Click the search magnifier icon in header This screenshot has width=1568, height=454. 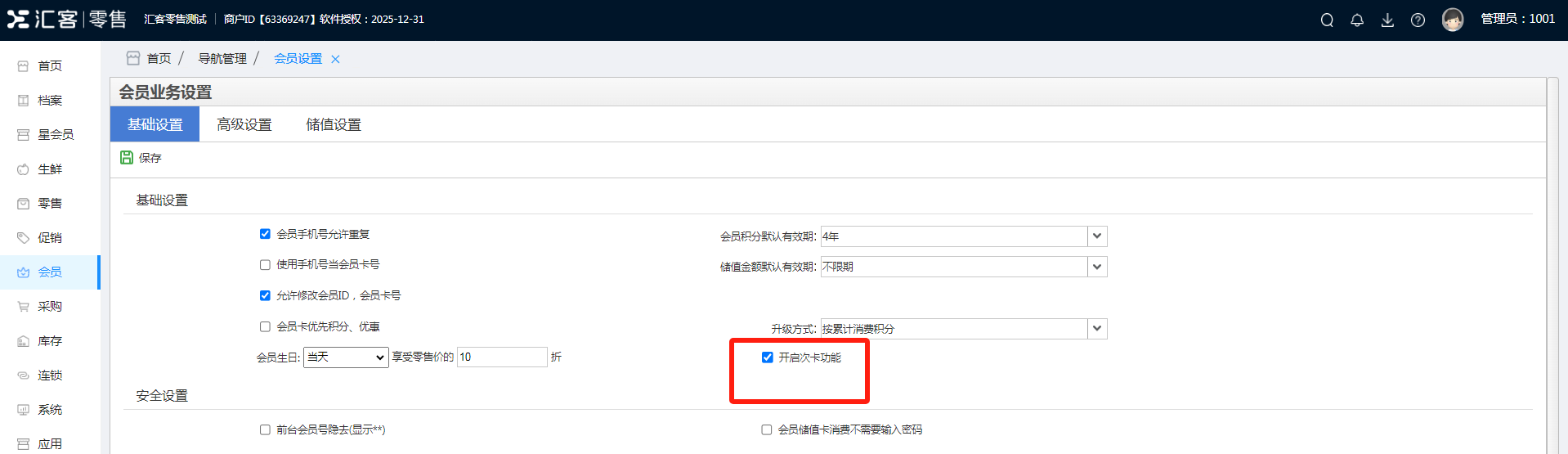(x=1327, y=20)
